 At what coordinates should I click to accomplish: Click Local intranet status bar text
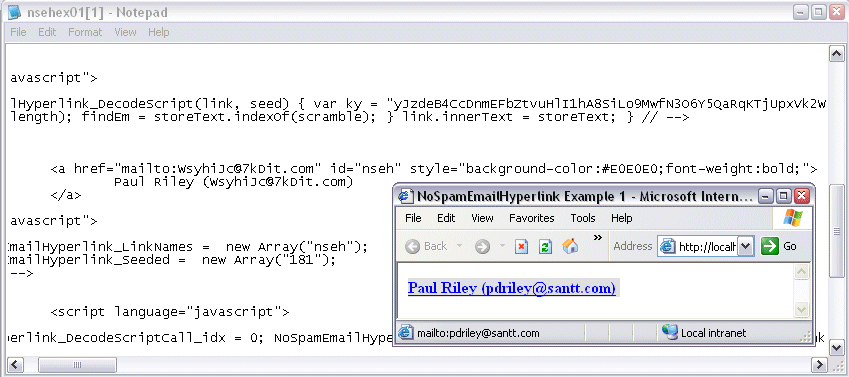[x=714, y=333]
